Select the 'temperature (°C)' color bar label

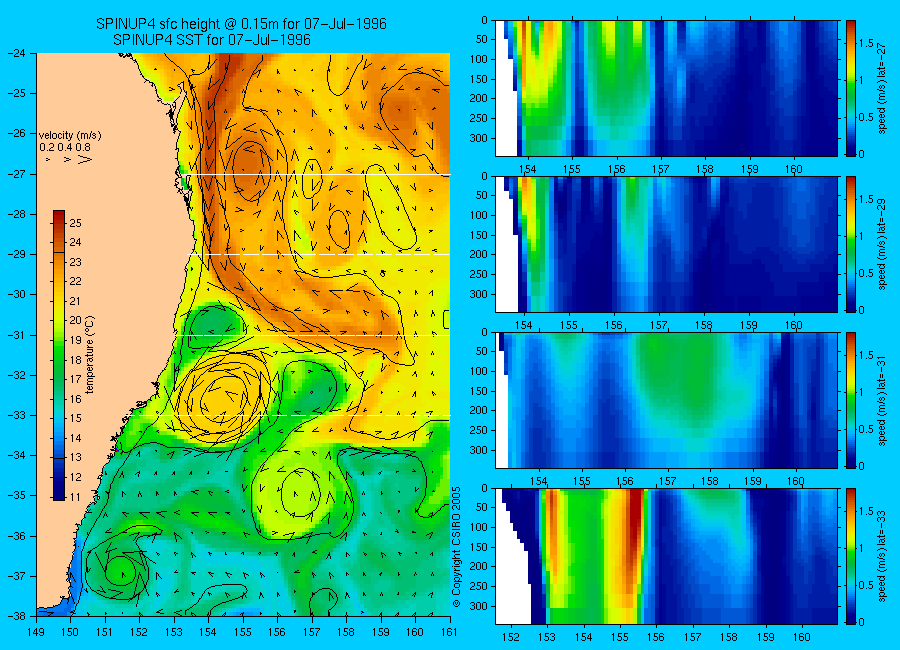90,355
